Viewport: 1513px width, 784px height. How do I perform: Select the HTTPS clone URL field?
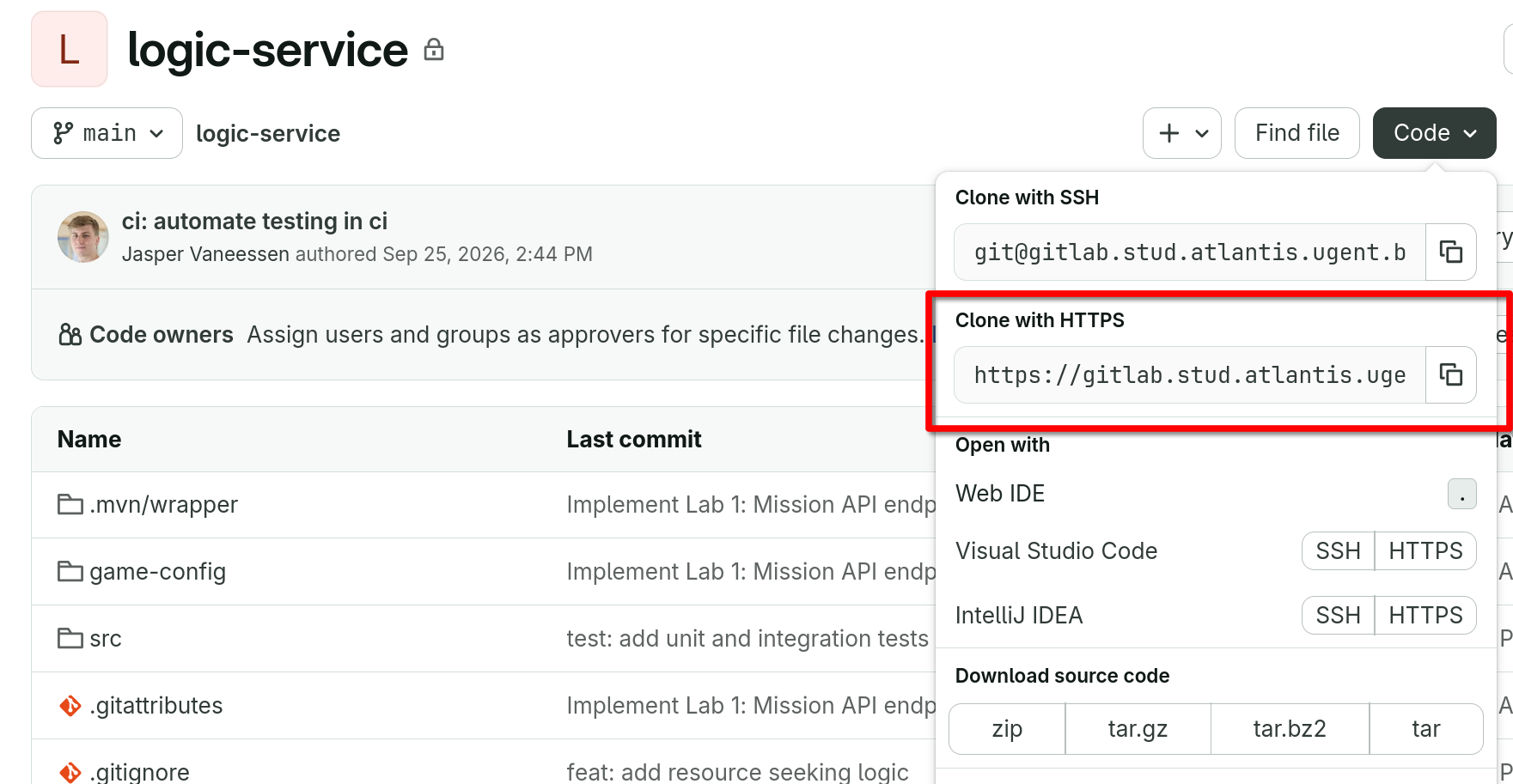(x=1190, y=375)
